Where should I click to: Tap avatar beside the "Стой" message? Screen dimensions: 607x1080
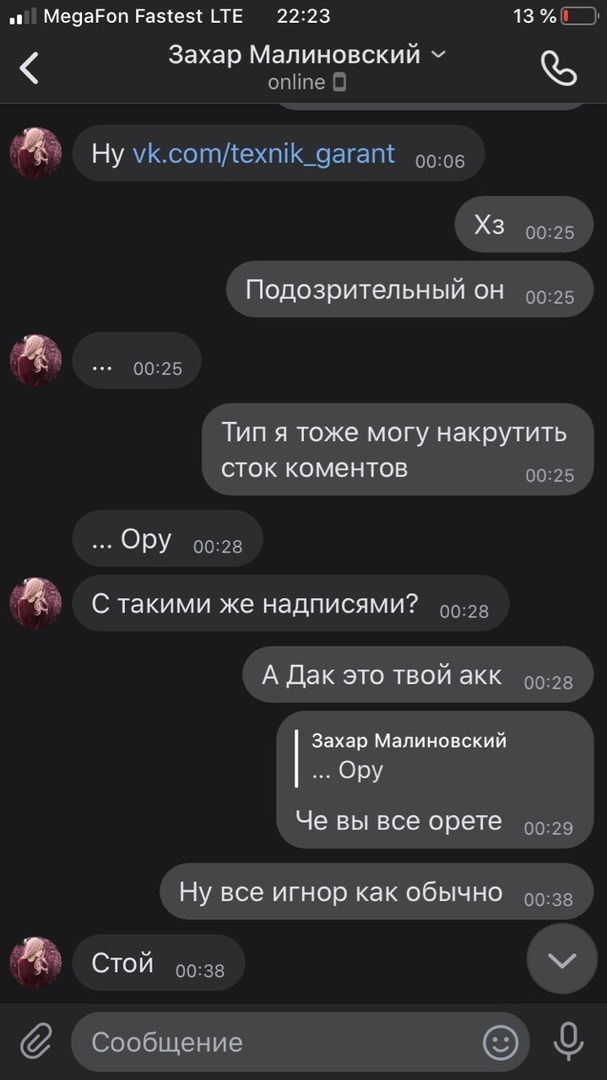(36, 962)
